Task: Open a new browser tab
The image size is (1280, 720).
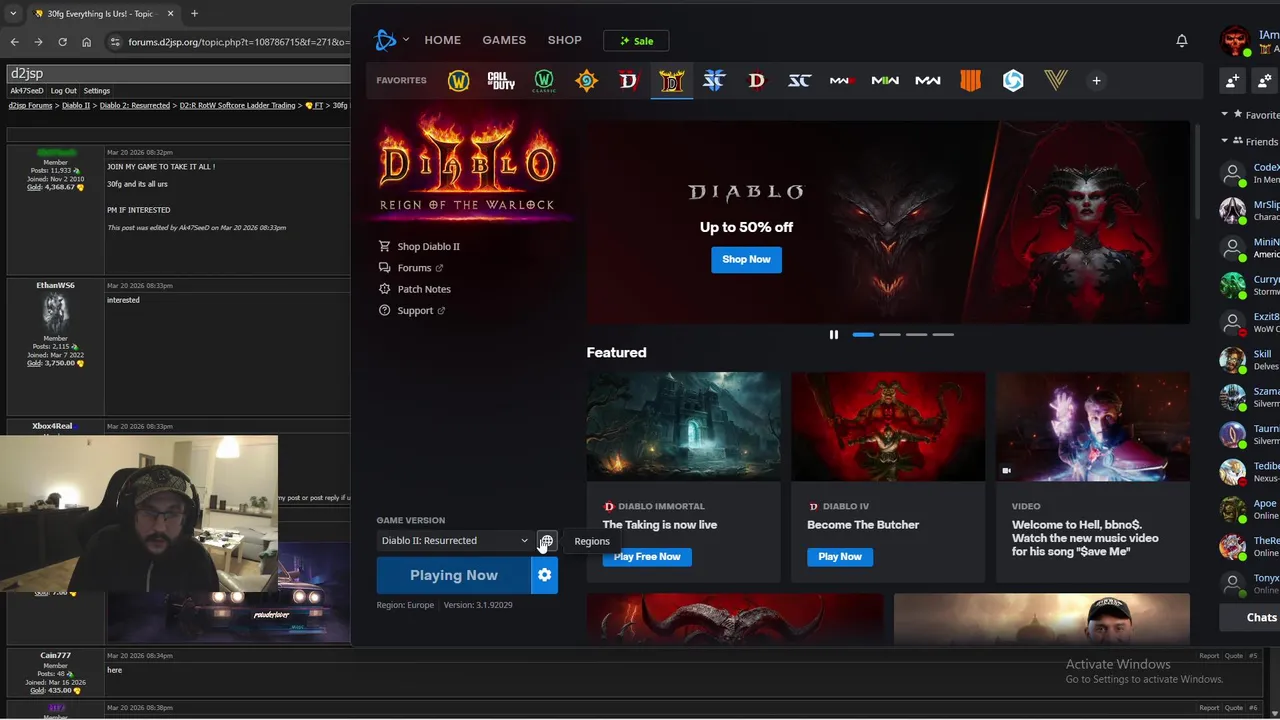Action: 194,14
